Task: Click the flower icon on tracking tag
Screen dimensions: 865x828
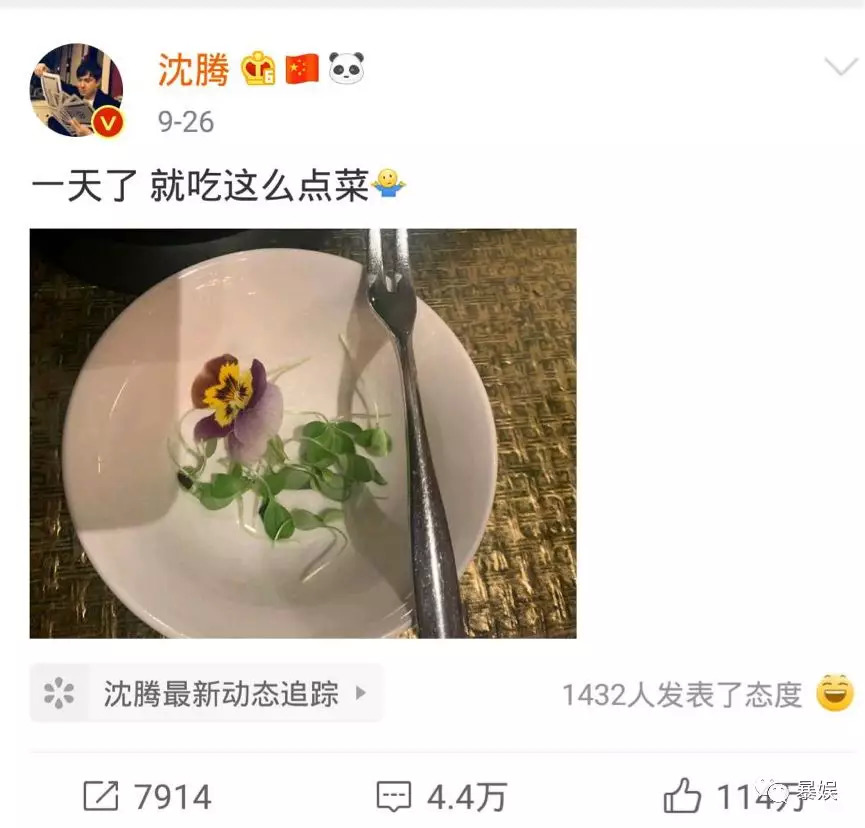Action: [58, 693]
